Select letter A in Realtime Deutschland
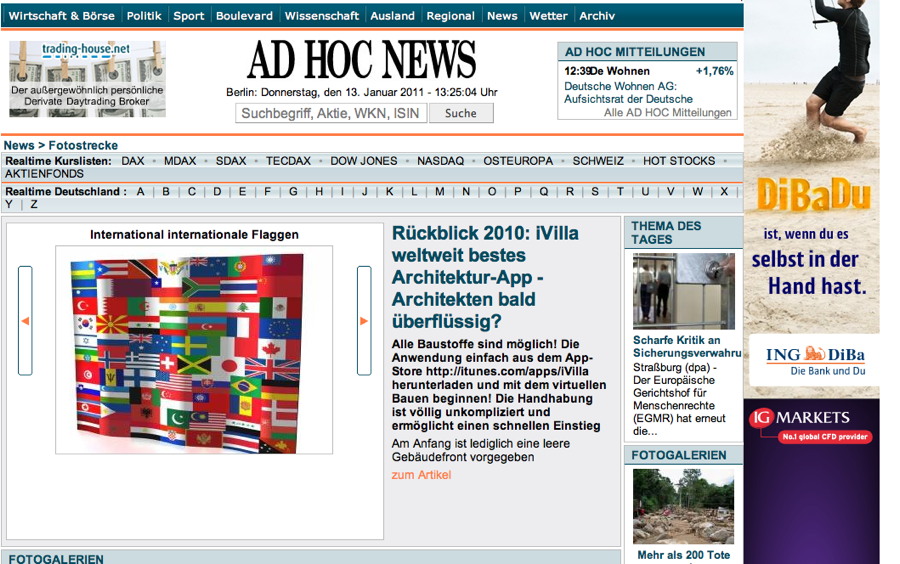The height and width of the screenshot is (564, 900). (140, 192)
